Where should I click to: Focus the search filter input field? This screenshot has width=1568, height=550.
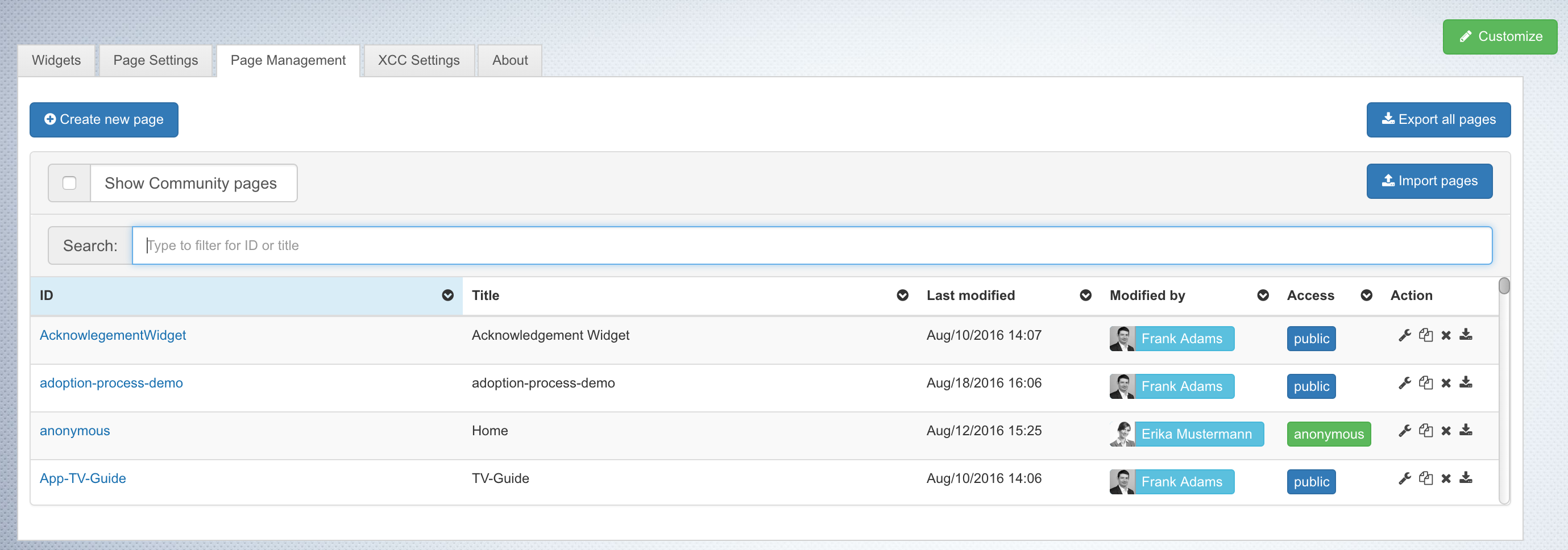811,246
